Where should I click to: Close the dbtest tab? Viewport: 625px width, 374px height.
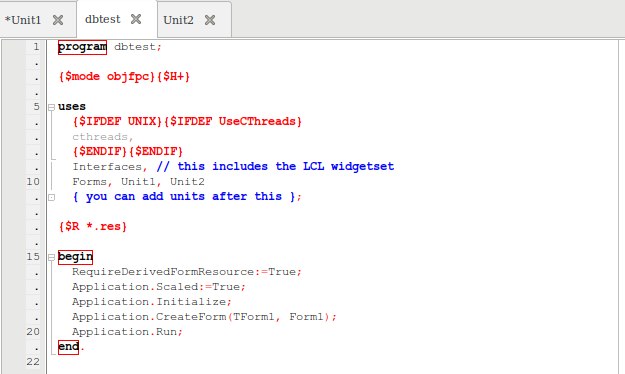136,19
